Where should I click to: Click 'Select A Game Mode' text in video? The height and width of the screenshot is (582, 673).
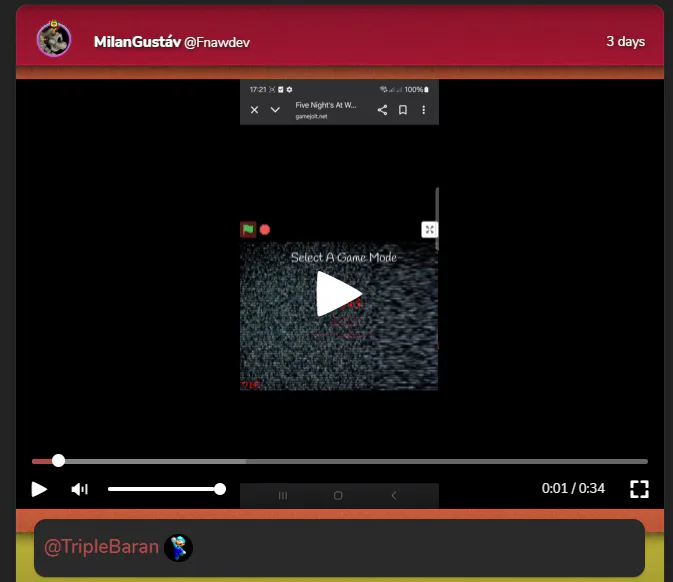tap(343, 258)
